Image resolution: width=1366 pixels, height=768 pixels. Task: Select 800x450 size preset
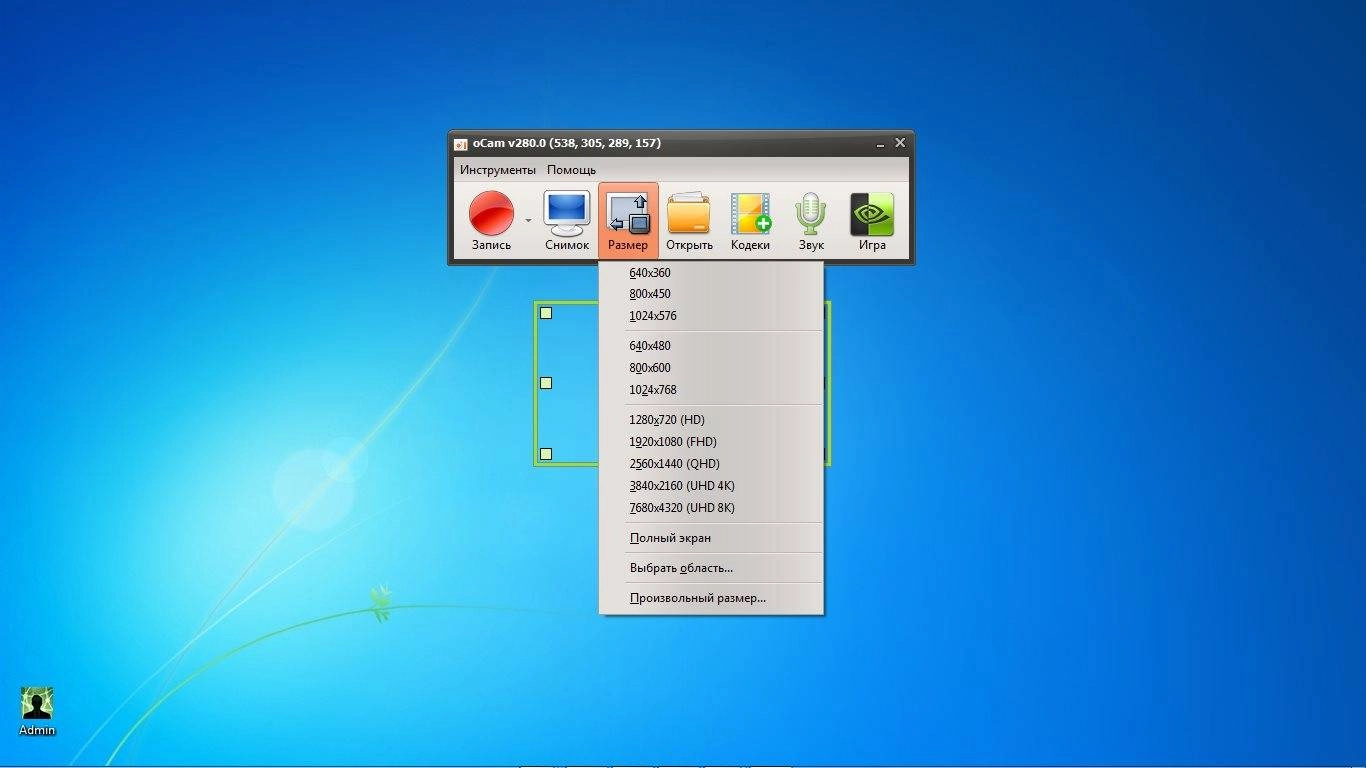click(x=711, y=294)
